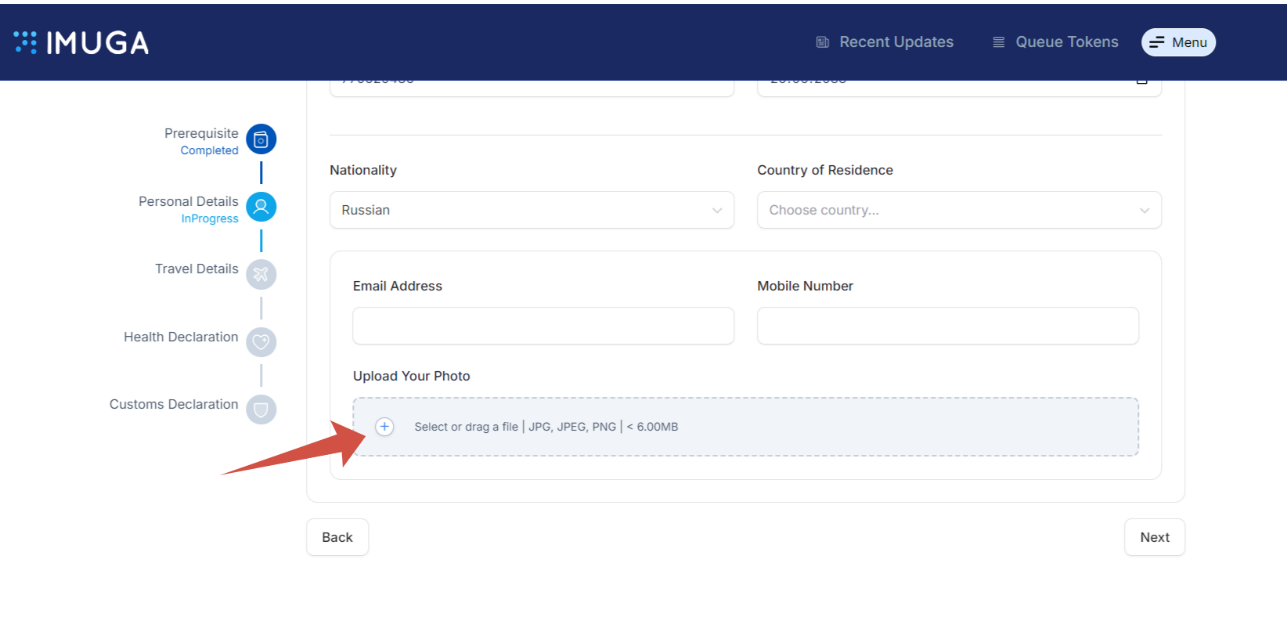Click the plus icon to upload photo

pos(384,427)
